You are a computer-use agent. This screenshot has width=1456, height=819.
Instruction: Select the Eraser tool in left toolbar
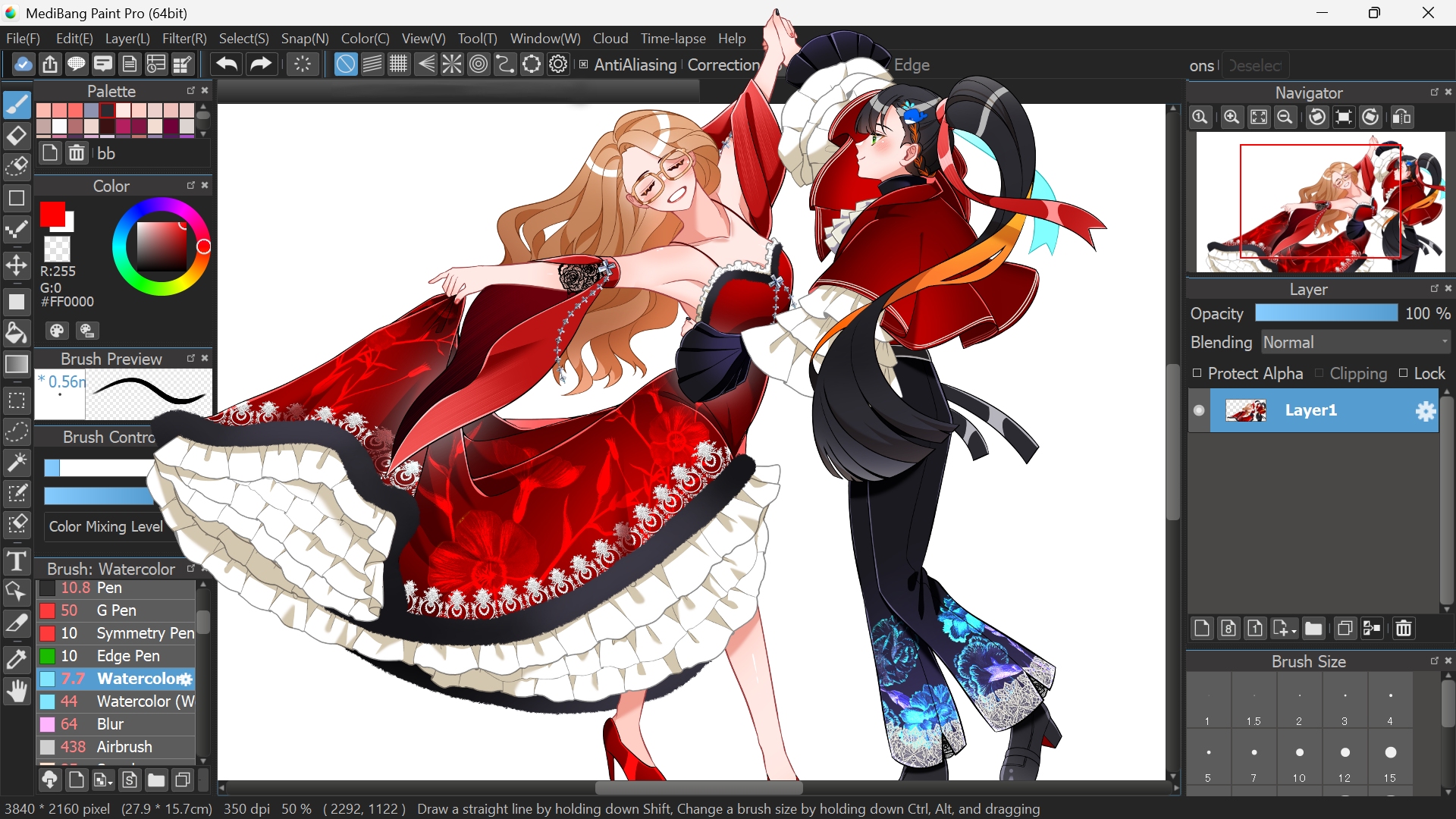click(17, 136)
